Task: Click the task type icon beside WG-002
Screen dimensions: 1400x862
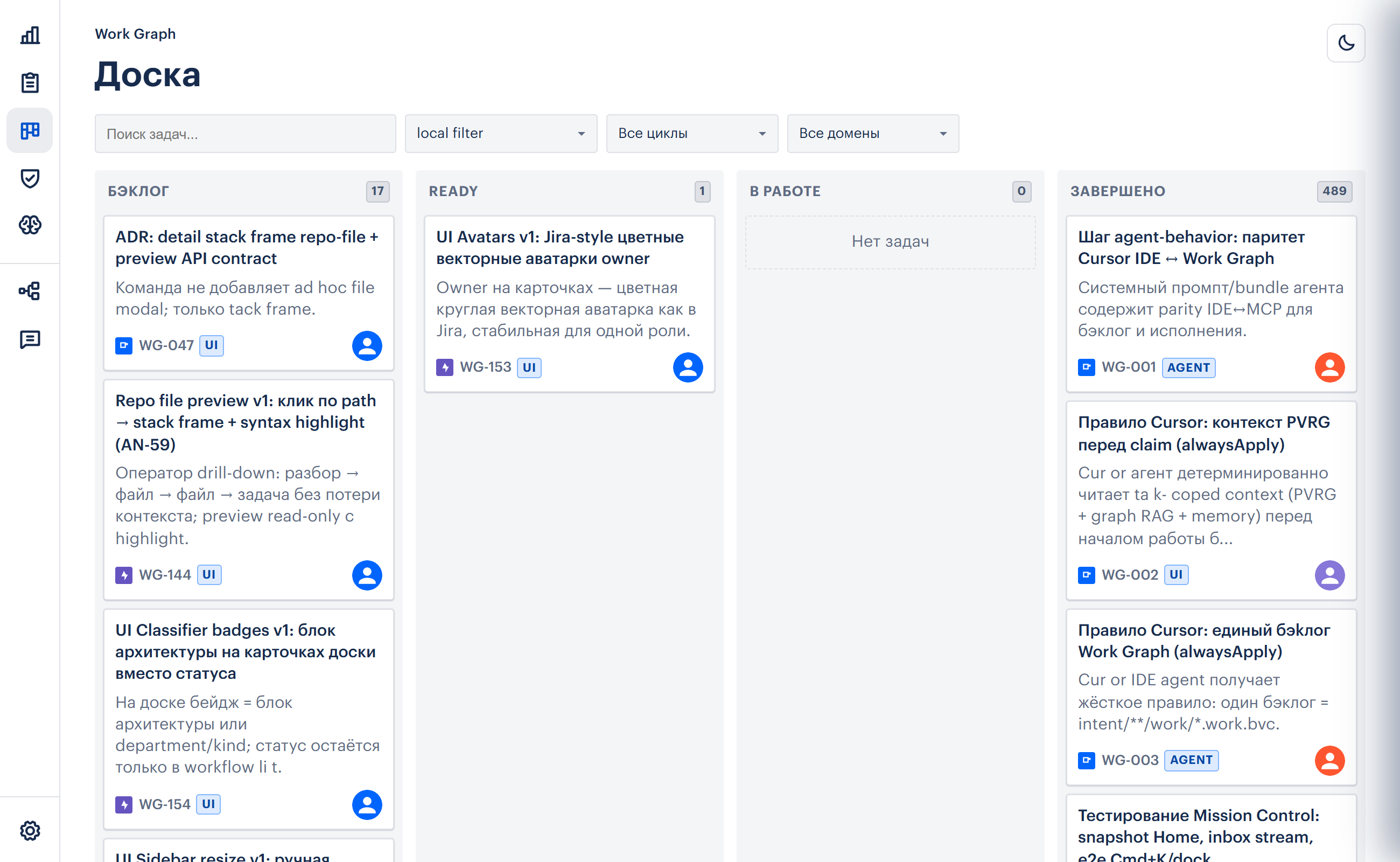Action: [x=1086, y=575]
